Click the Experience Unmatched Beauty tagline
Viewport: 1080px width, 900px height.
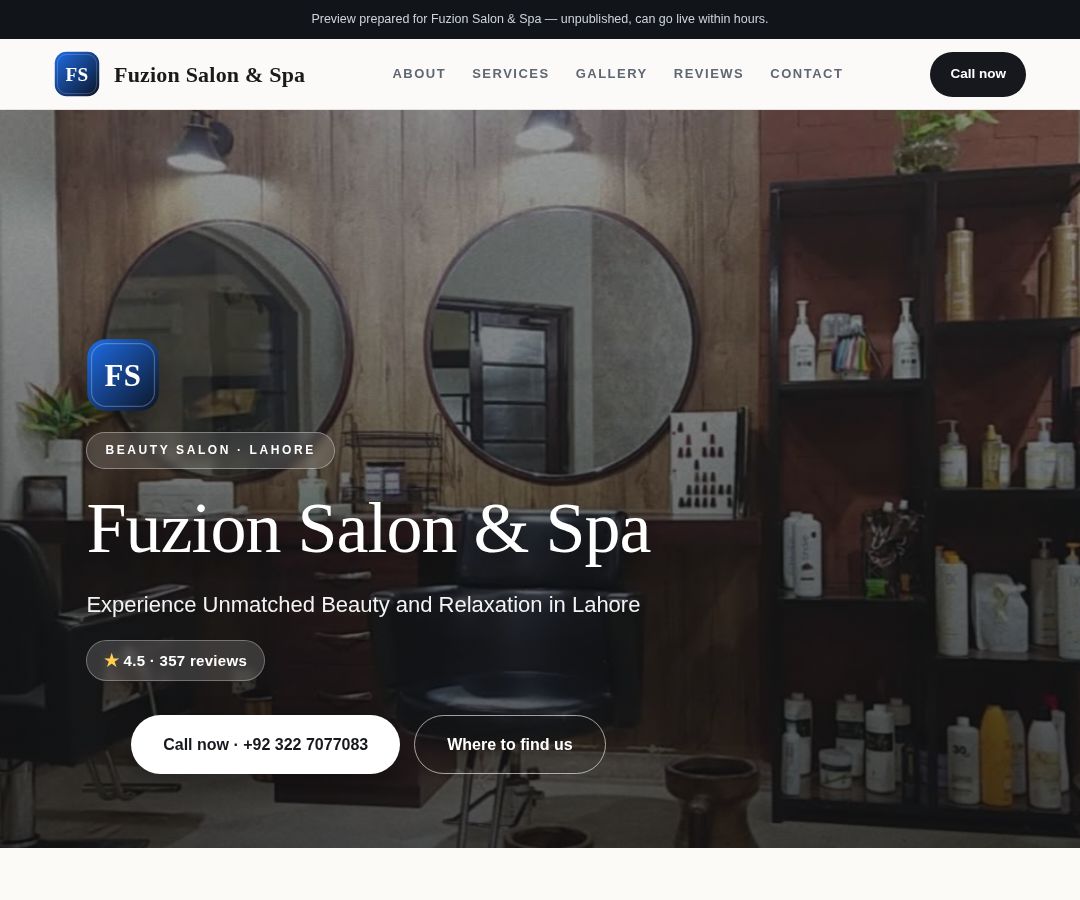tap(363, 605)
